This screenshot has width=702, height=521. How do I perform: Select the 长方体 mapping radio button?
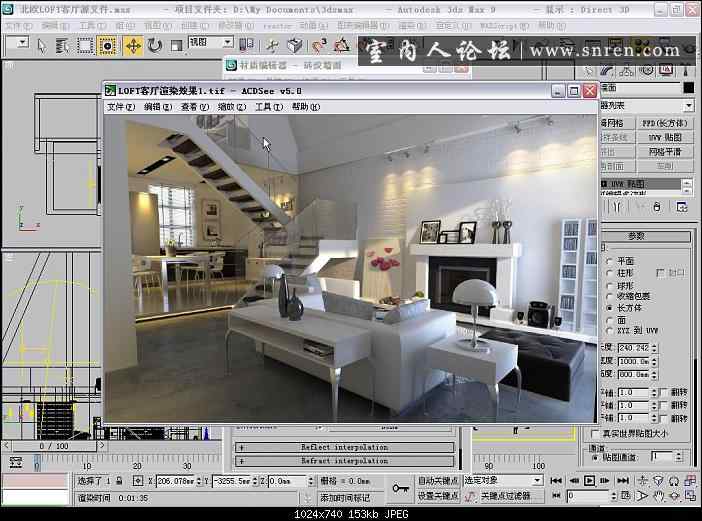pos(609,308)
